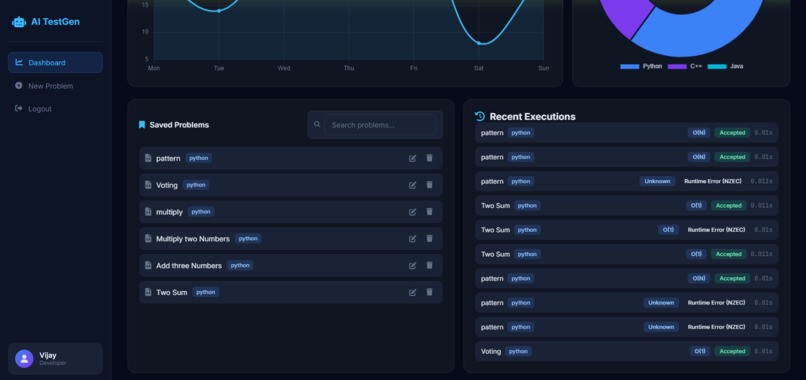
Task: Click the Saved Problems heading
Action: (x=179, y=125)
